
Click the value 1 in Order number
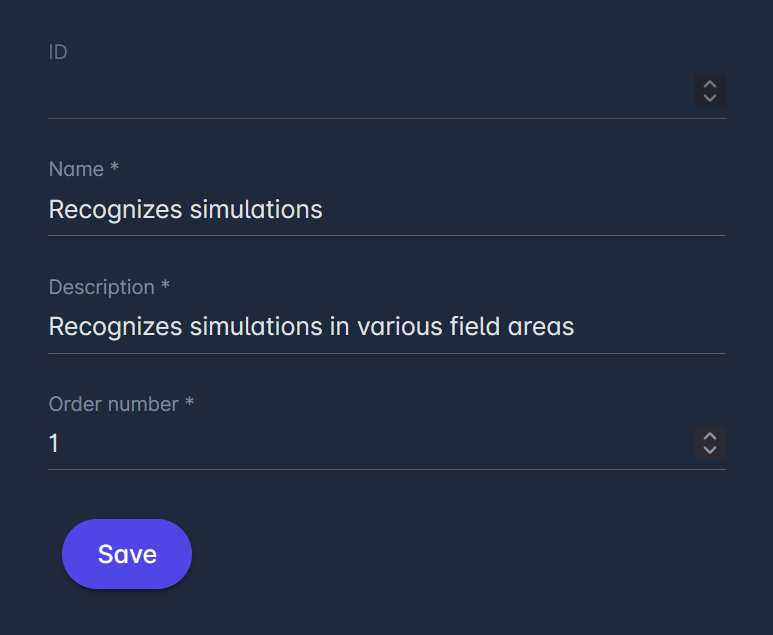[x=54, y=443]
